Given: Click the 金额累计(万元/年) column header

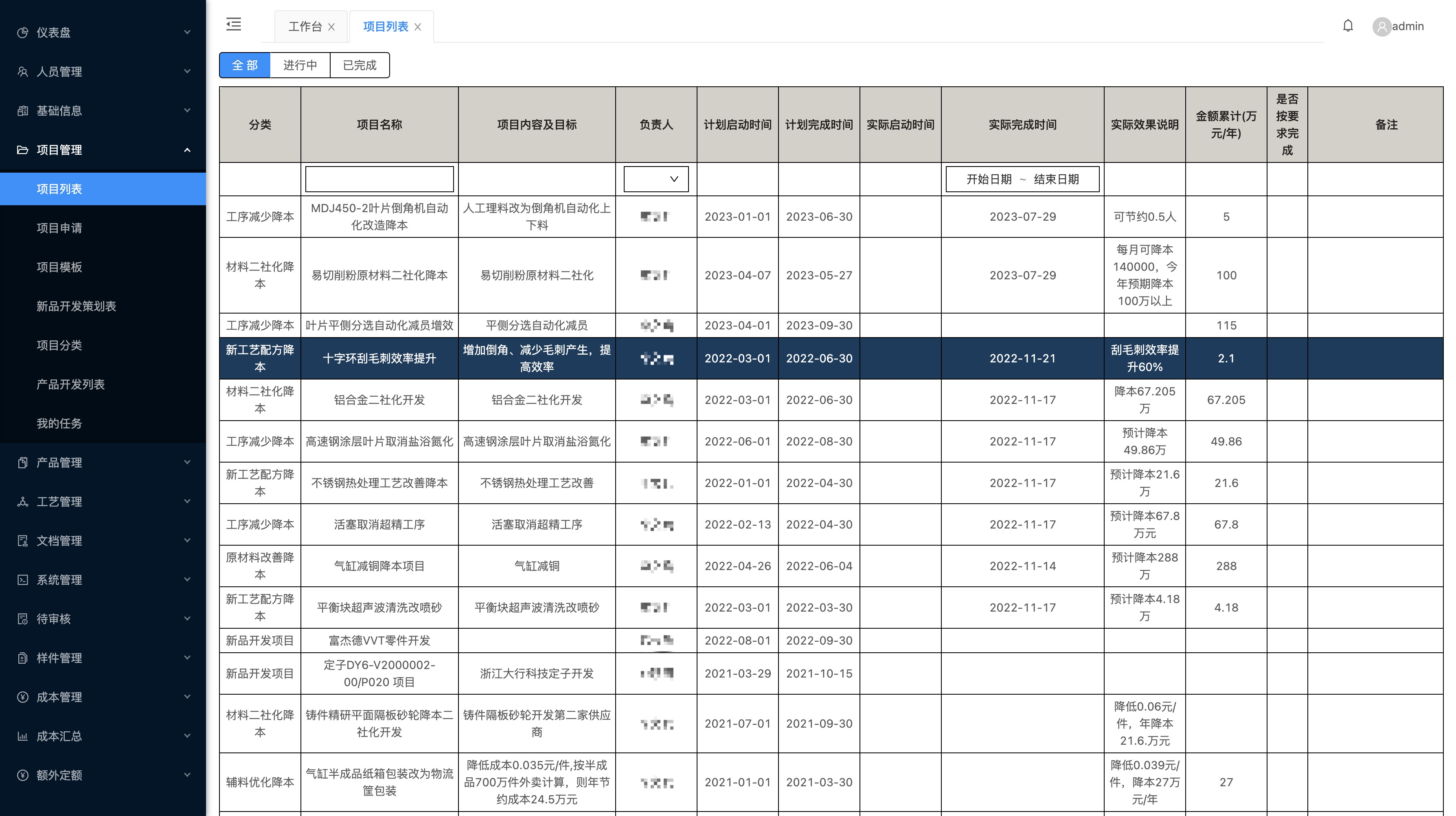Looking at the screenshot, I should point(1226,125).
